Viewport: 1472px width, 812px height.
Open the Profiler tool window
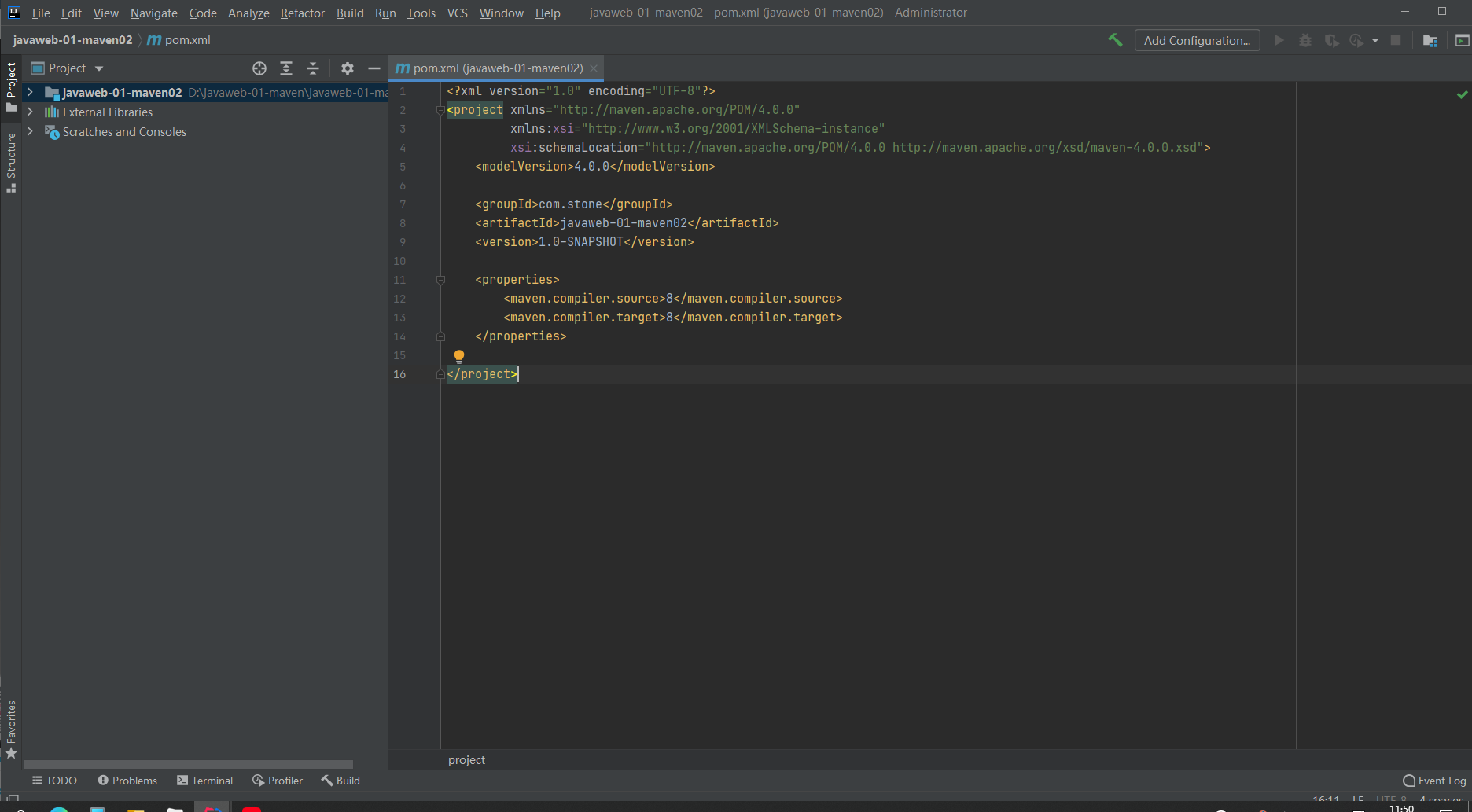[x=278, y=781]
